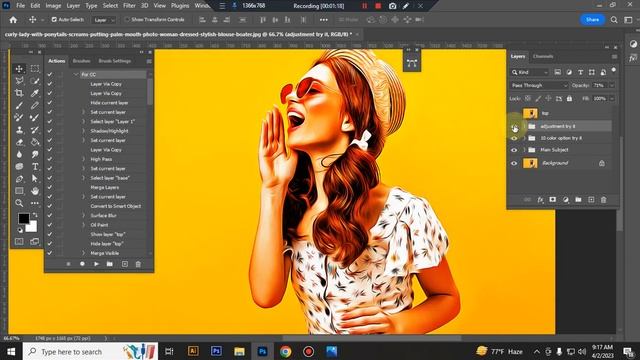Hide the Main Subject group

tap(514, 150)
